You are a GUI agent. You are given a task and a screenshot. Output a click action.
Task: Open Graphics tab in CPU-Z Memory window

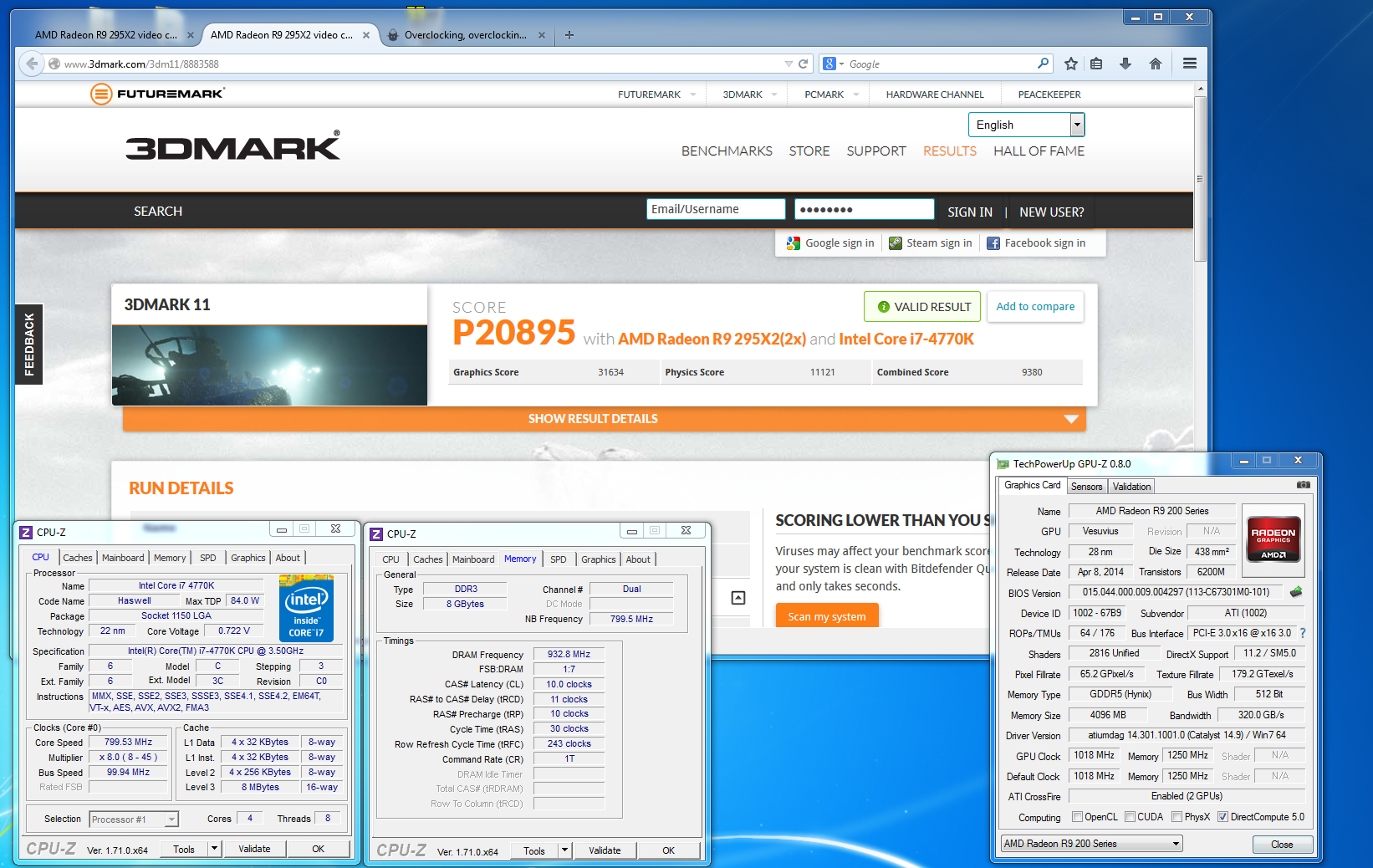[x=599, y=559]
